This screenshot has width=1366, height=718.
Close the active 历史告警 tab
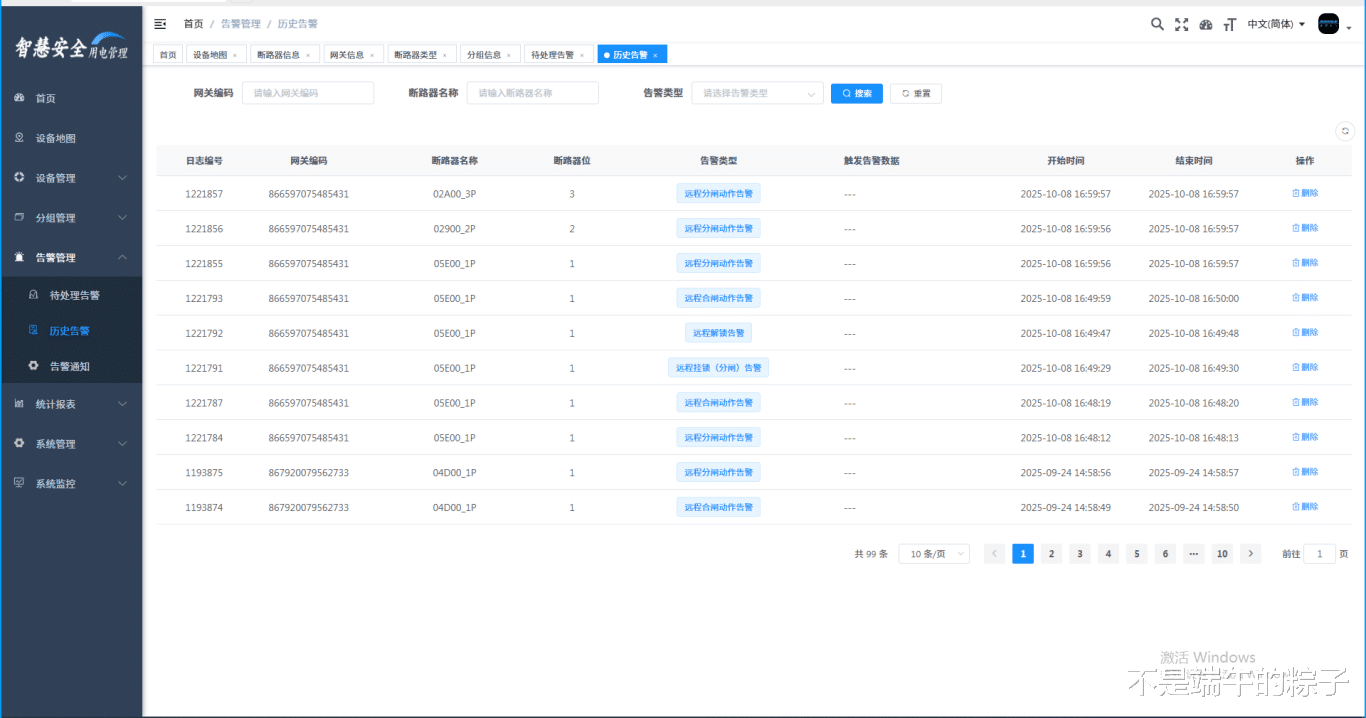(655, 55)
